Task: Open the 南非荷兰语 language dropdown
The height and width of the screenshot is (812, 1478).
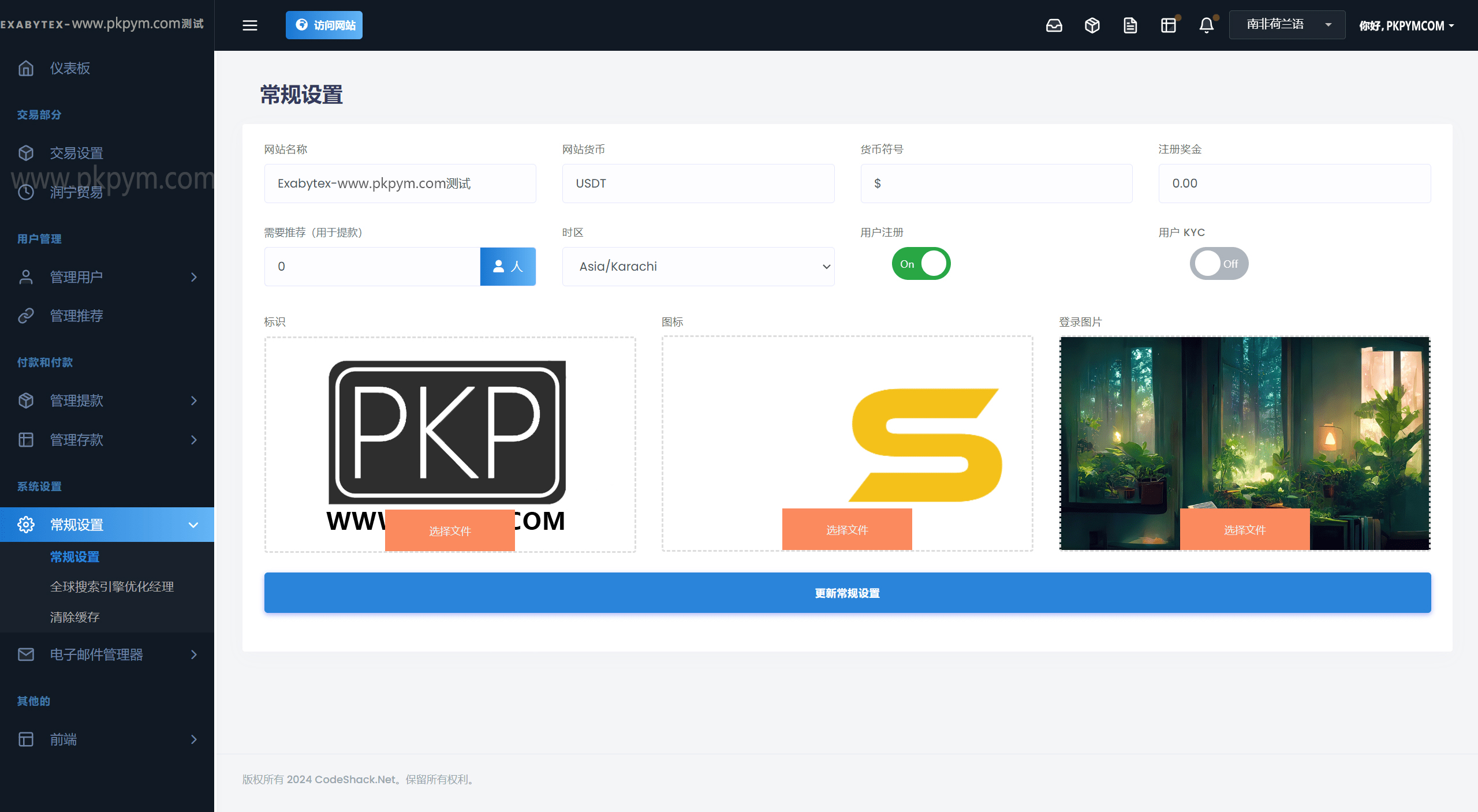Action: (1287, 25)
